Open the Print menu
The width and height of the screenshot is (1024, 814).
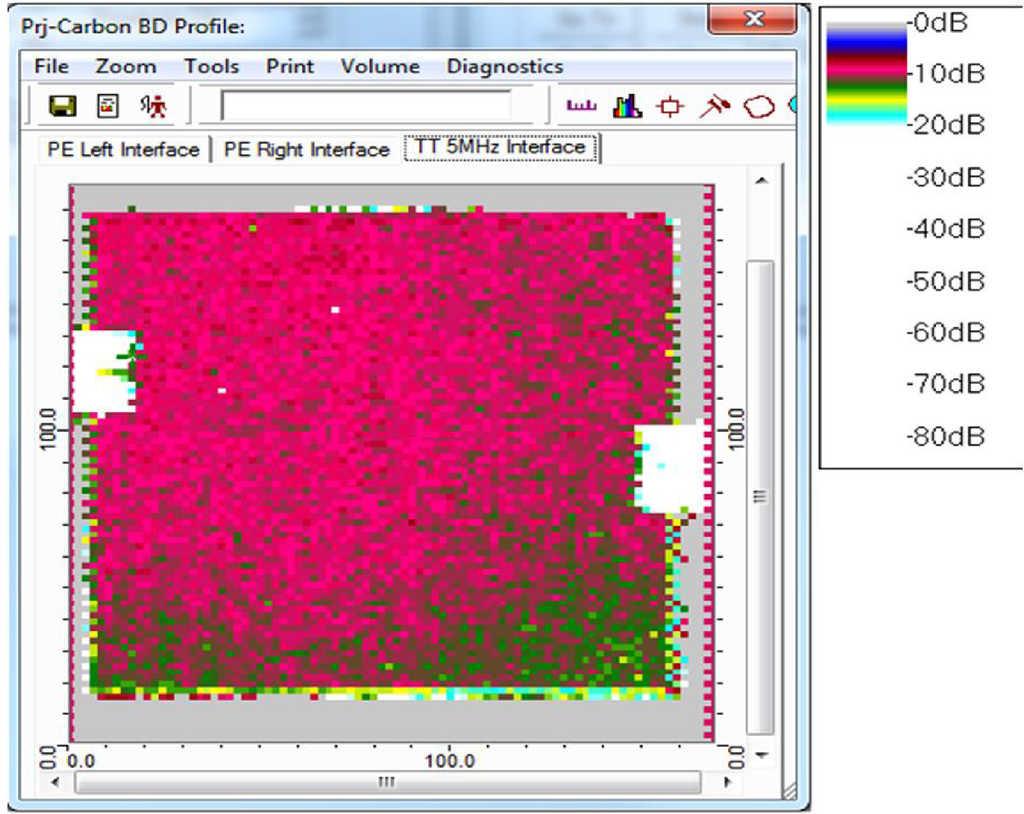[290, 67]
